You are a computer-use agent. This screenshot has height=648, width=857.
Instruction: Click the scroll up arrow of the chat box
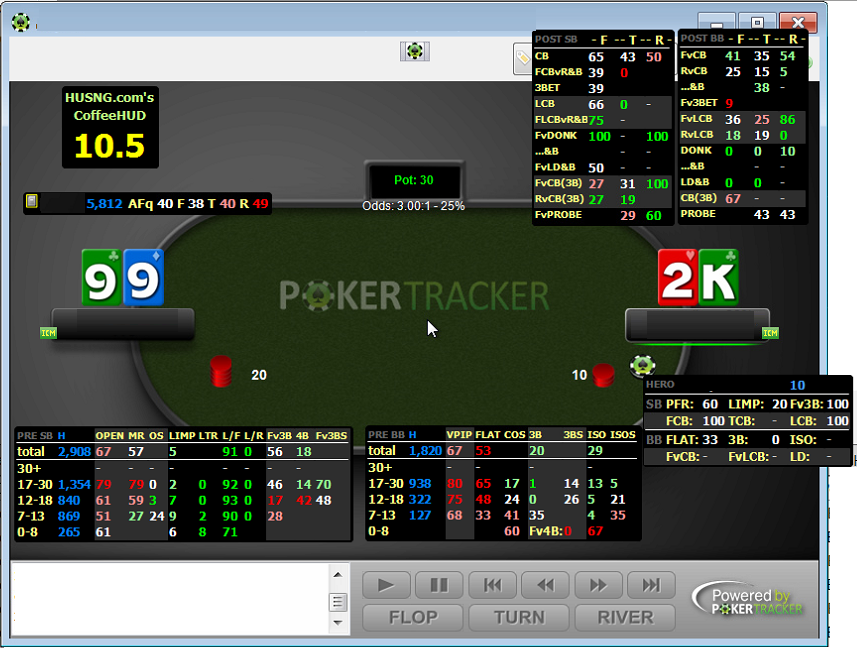[338, 575]
